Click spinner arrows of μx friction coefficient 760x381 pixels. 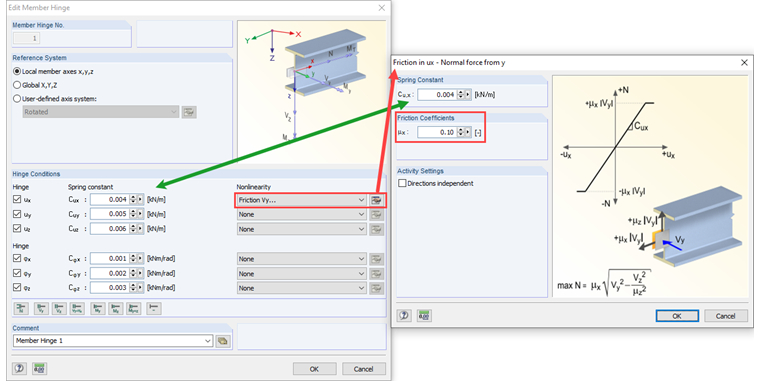[x=460, y=132]
